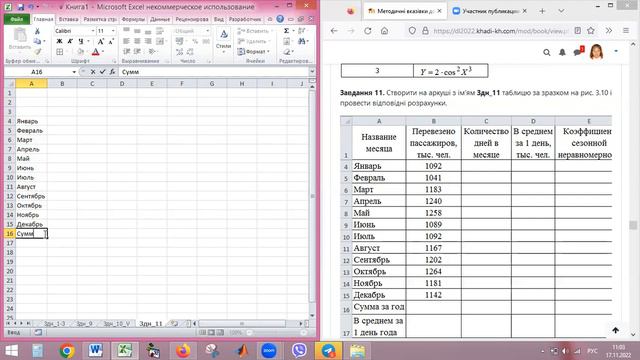Screen dimensions: 640x360
Task: Open Google Chrome from the taskbar
Action: [67, 351]
